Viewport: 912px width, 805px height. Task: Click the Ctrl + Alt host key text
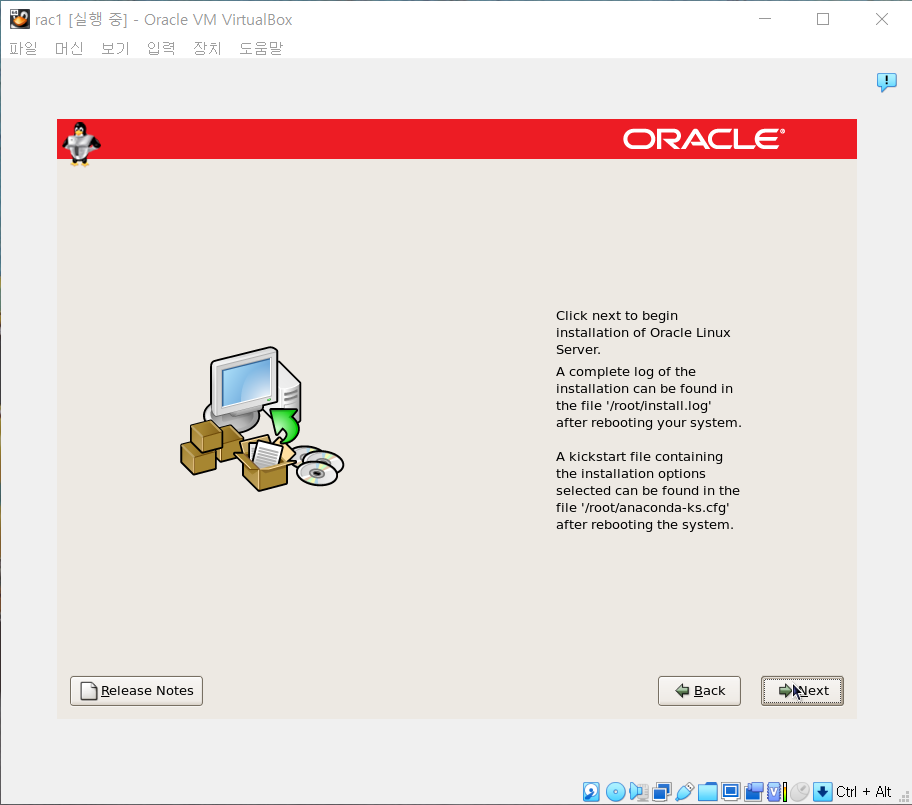click(x=863, y=792)
